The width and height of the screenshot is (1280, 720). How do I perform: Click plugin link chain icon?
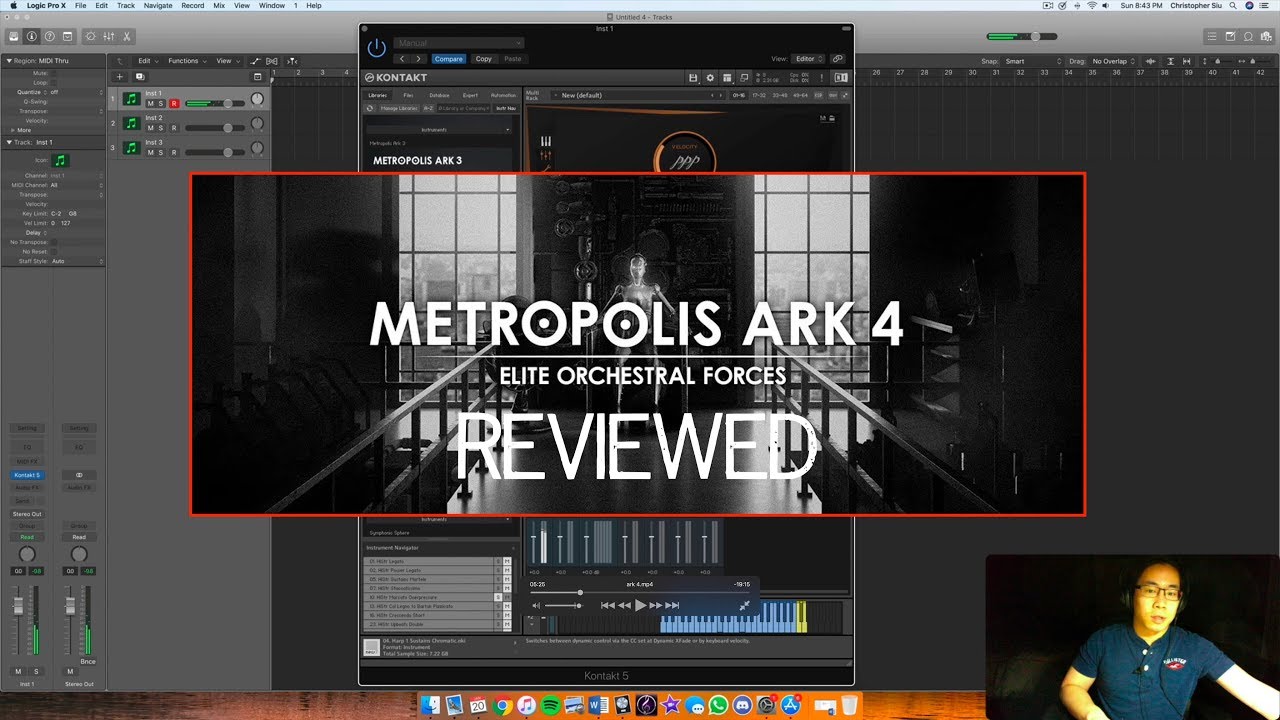pyautogui.click(x=838, y=59)
